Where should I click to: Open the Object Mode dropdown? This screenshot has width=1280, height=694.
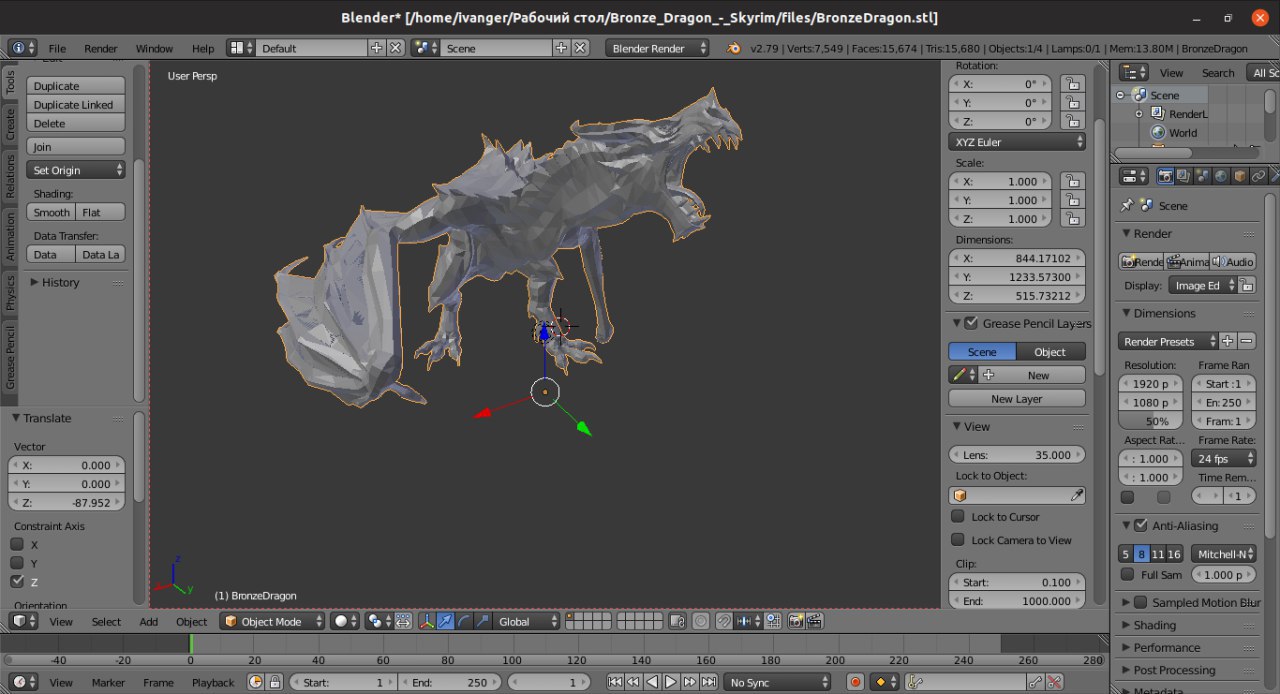pyautogui.click(x=273, y=621)
